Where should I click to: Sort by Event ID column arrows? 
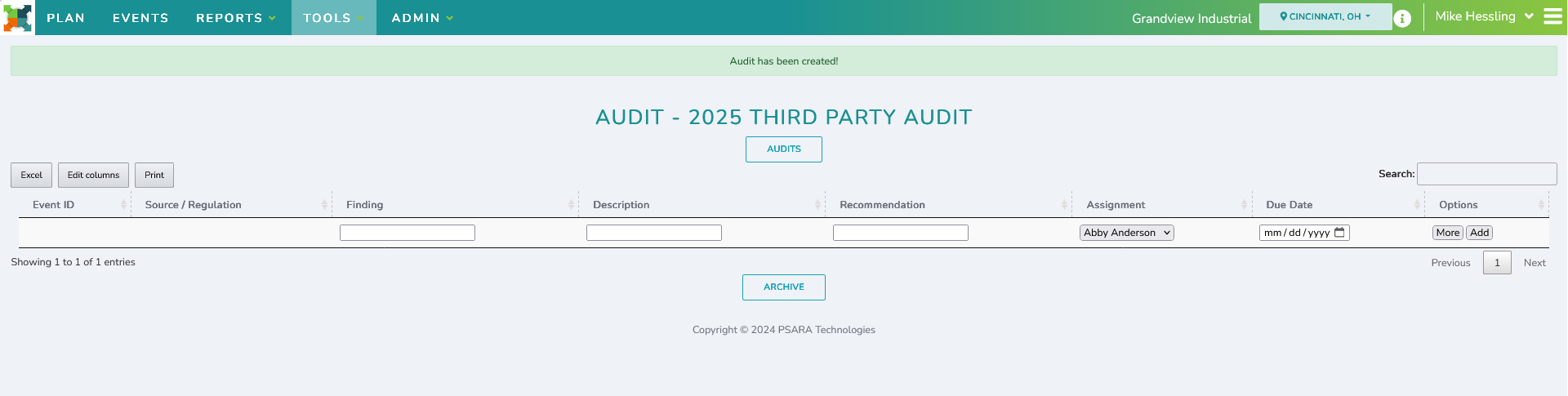(x=123, y=205)
